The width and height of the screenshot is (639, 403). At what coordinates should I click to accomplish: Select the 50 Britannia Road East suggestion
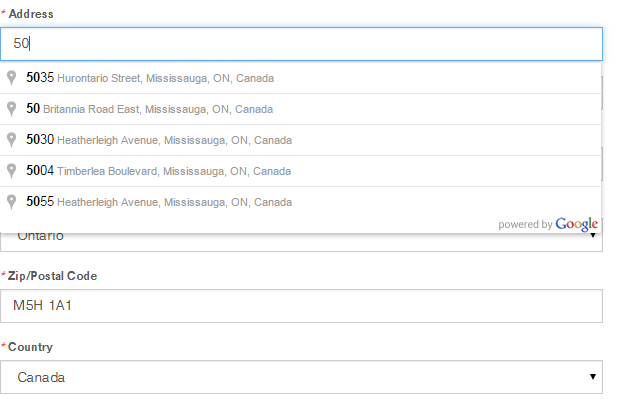click(150, 109)
